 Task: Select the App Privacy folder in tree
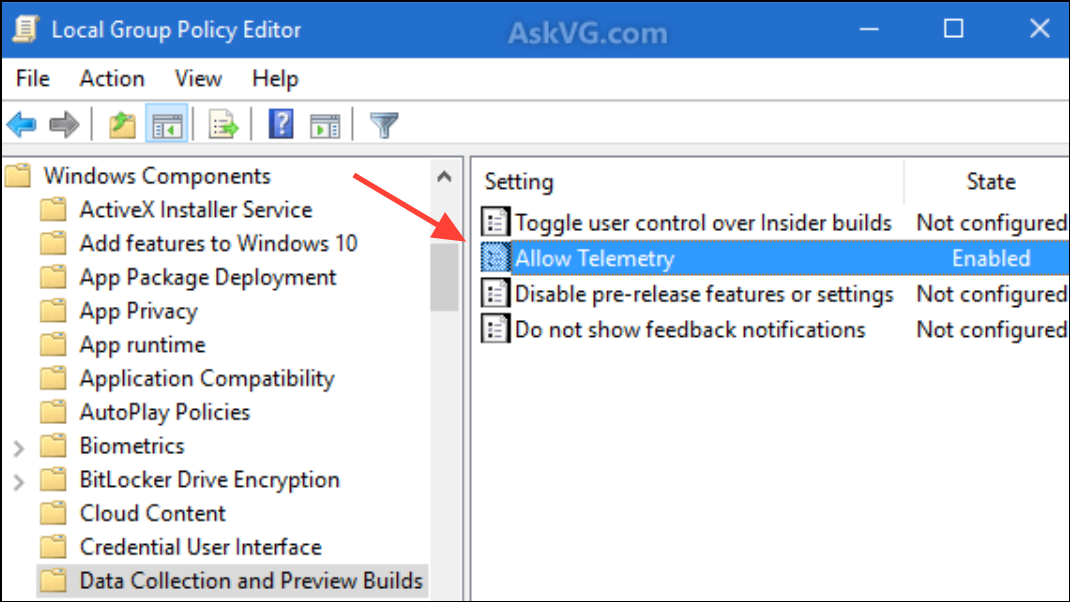click(138, 311)
